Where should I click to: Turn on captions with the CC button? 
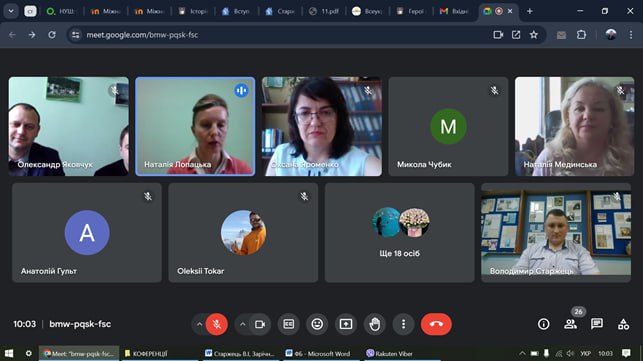[289, 324]
